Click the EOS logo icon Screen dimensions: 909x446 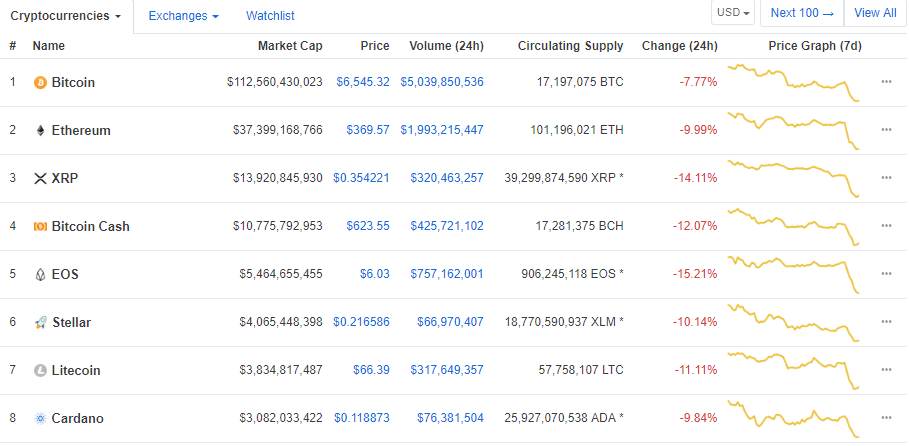(40, 274)
